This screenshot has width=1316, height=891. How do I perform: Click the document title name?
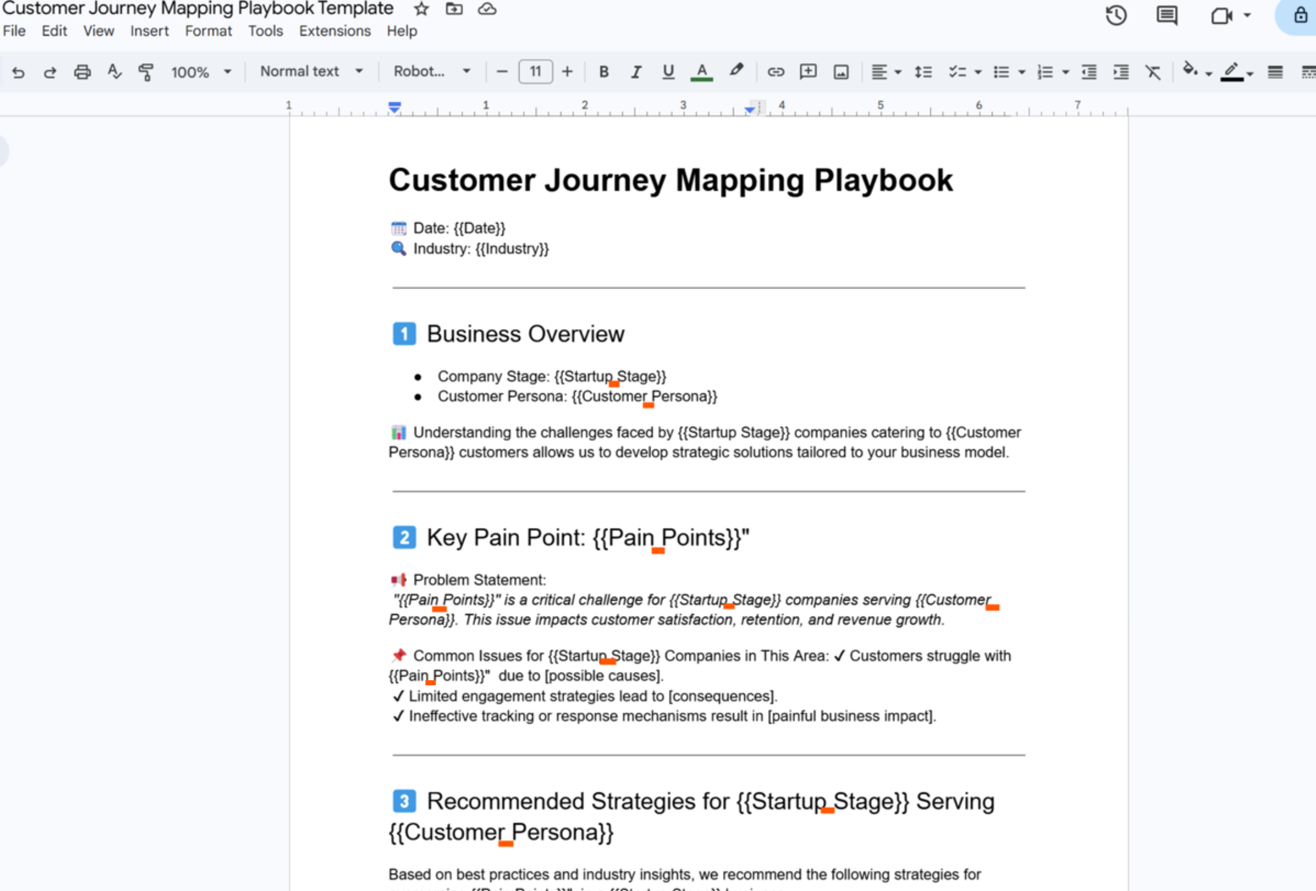[198, 9]
